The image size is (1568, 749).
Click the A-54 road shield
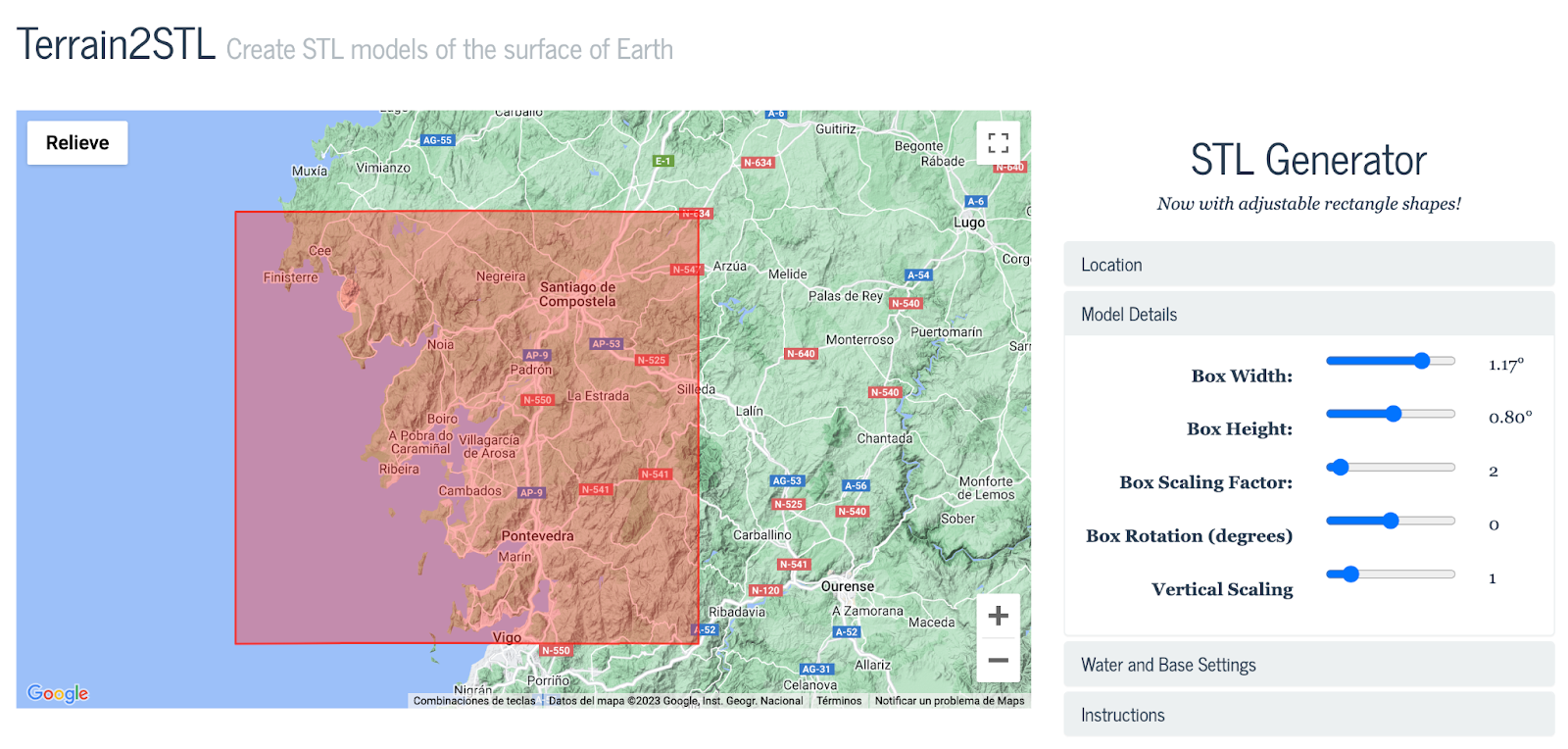coord(918,275)
